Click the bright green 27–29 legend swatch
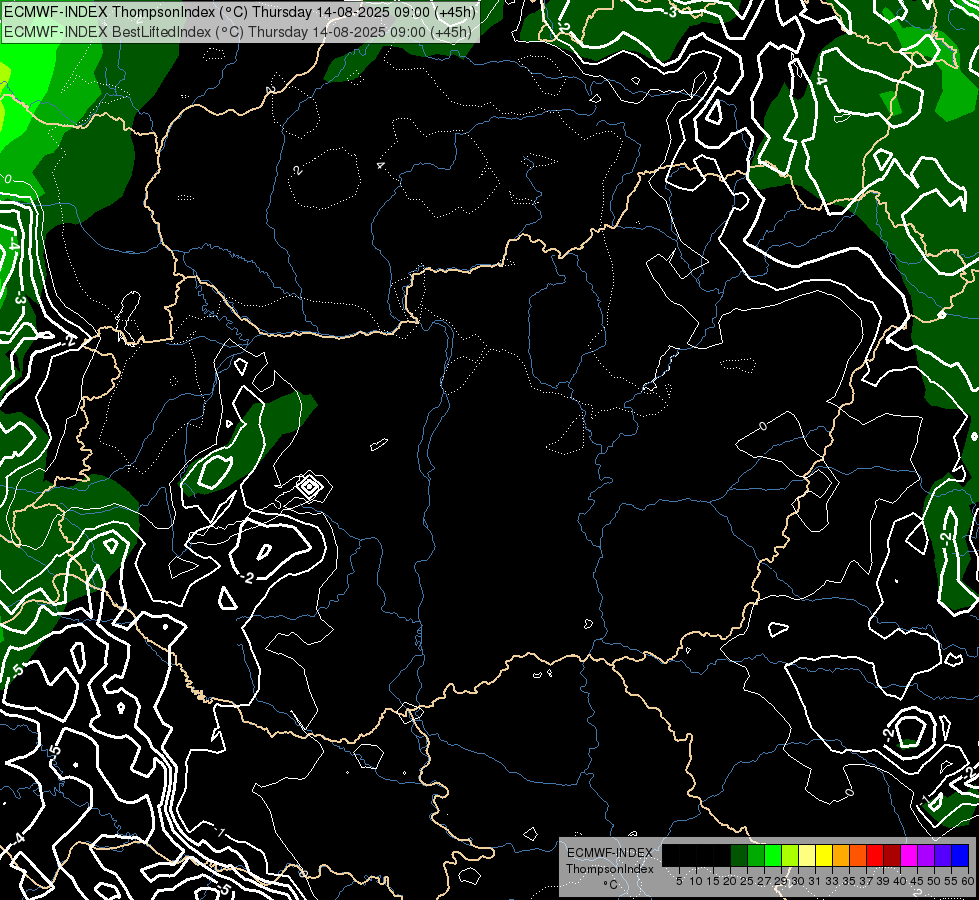This screenshot has height=900, width=979. pyautogui.click(x=773, y=855)
